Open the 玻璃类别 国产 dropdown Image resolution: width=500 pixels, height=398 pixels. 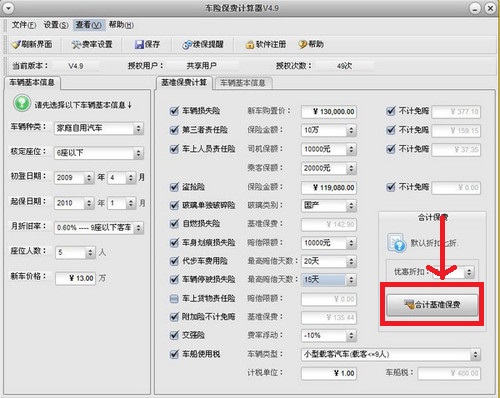click(329, 206)
